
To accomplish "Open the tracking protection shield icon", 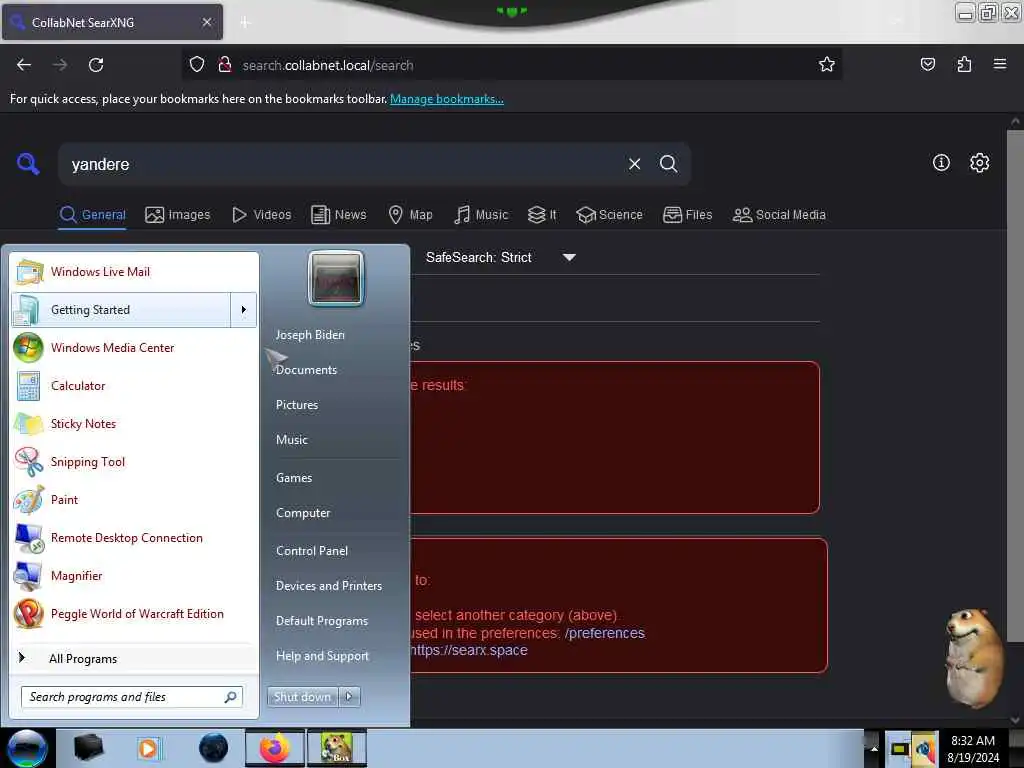I will pyautogui.click(x=197, y=65).
